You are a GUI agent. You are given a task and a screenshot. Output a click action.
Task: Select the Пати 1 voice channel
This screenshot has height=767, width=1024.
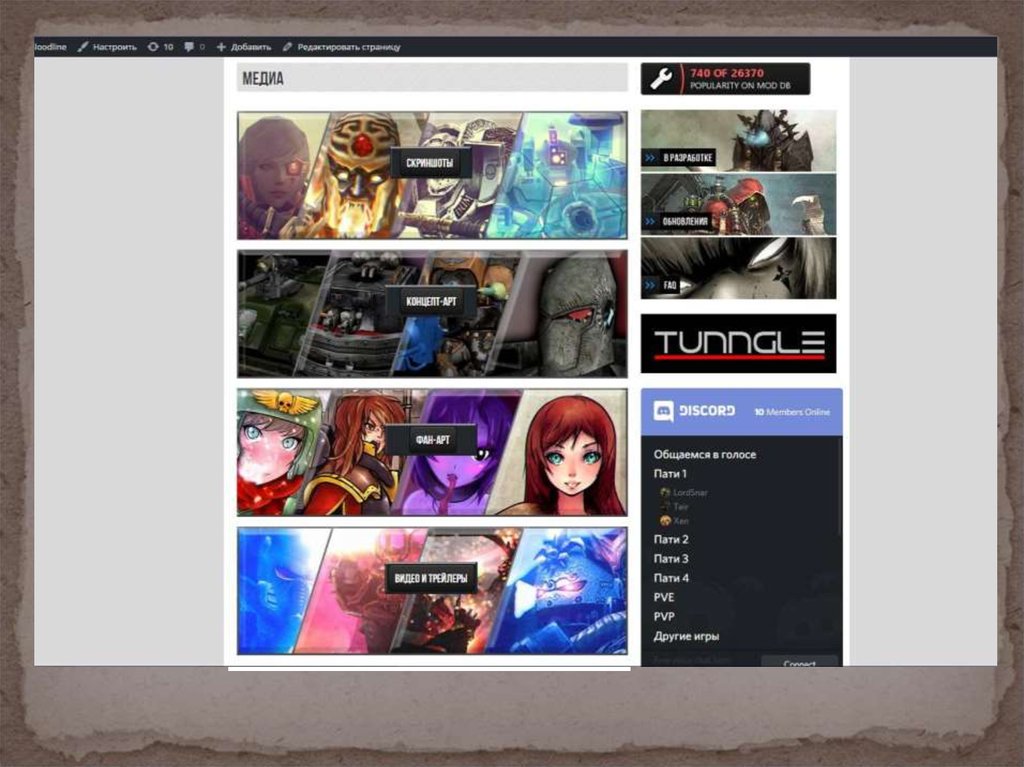670,474
